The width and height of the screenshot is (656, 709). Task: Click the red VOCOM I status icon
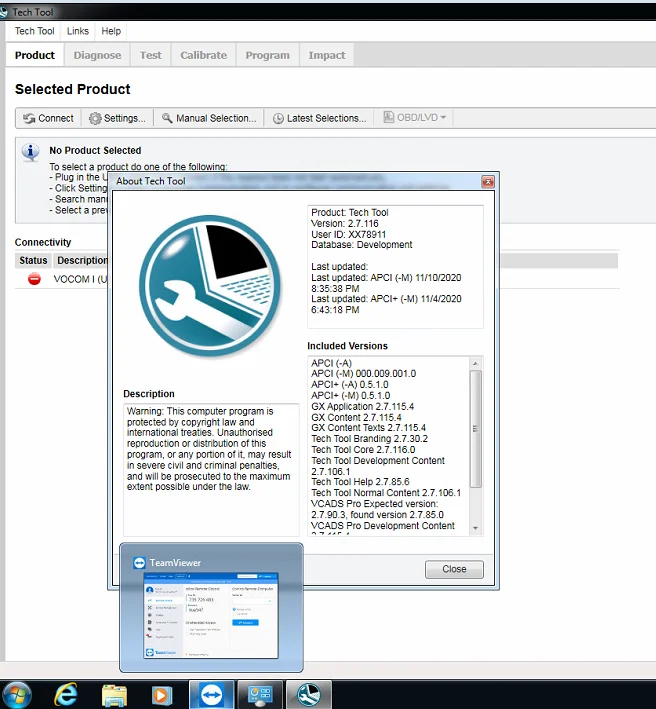pyautogui.click(x=34, y=279)
